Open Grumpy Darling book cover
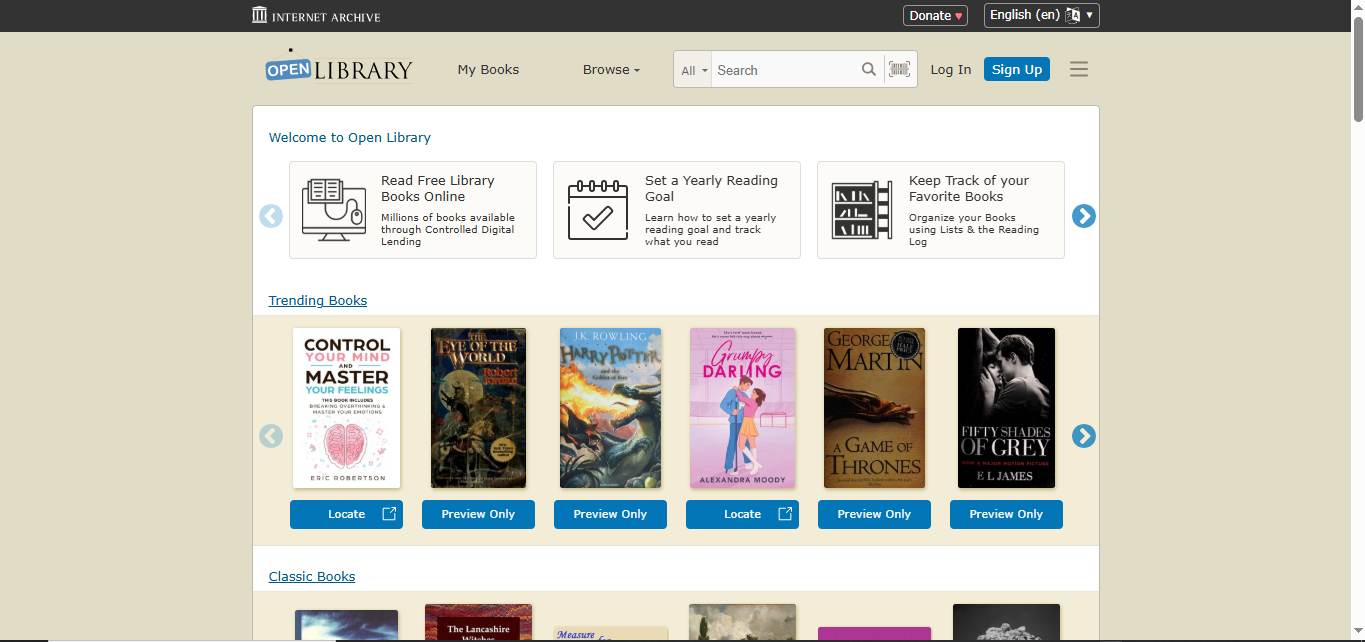Image resolution: width=1365 pixels, height=642 pixels. [742, 408]
